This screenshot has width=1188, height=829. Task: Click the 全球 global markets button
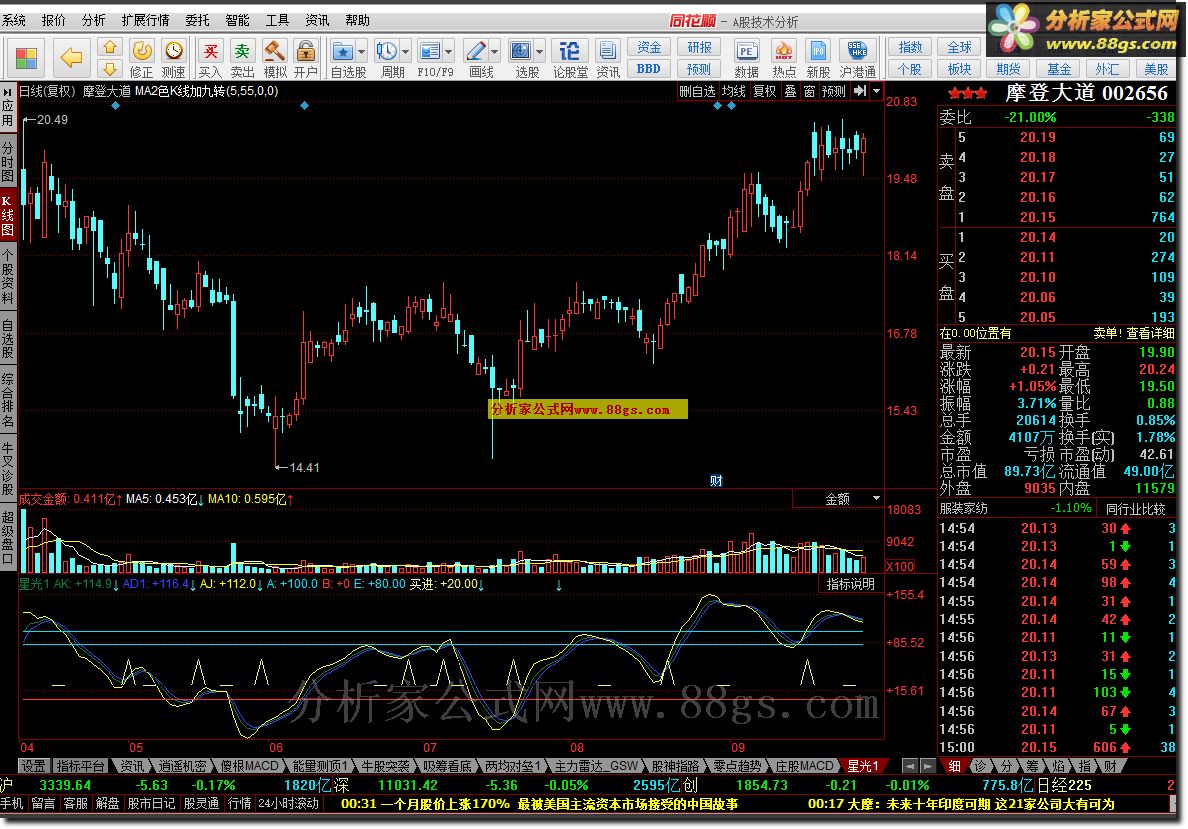(959, 48)
